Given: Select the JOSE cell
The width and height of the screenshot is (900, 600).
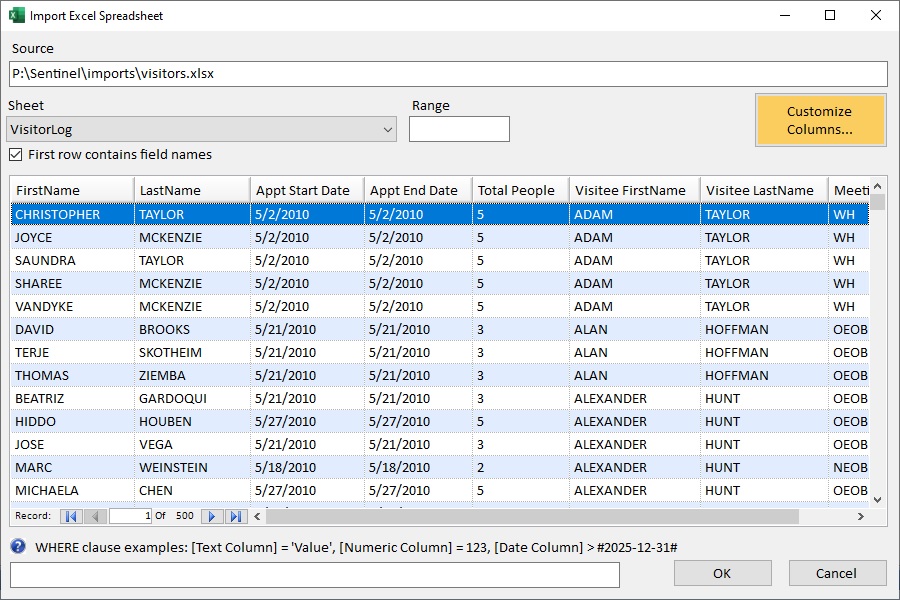Looking at the screenshot, I should pyautogui.click(x=72, y=444).
